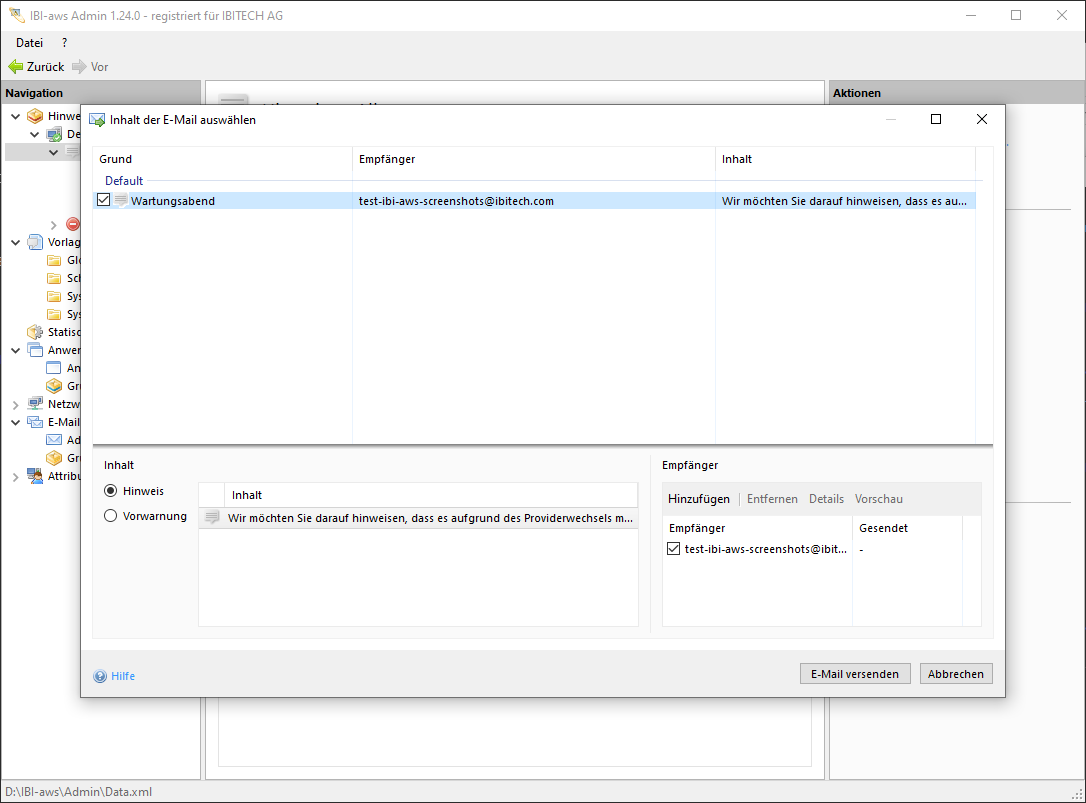The height and width of the screenshot is (803, 1086).
Task: Click the red stop icon in navigation tree
Action: 72,224
